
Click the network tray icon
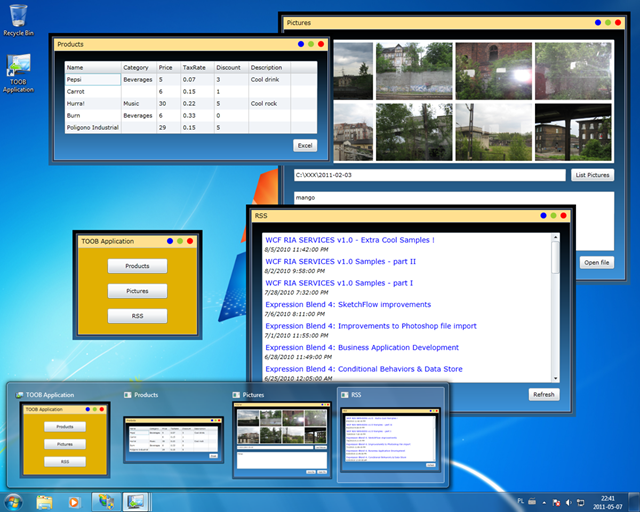pyautogui.click(x=580, y=502)
